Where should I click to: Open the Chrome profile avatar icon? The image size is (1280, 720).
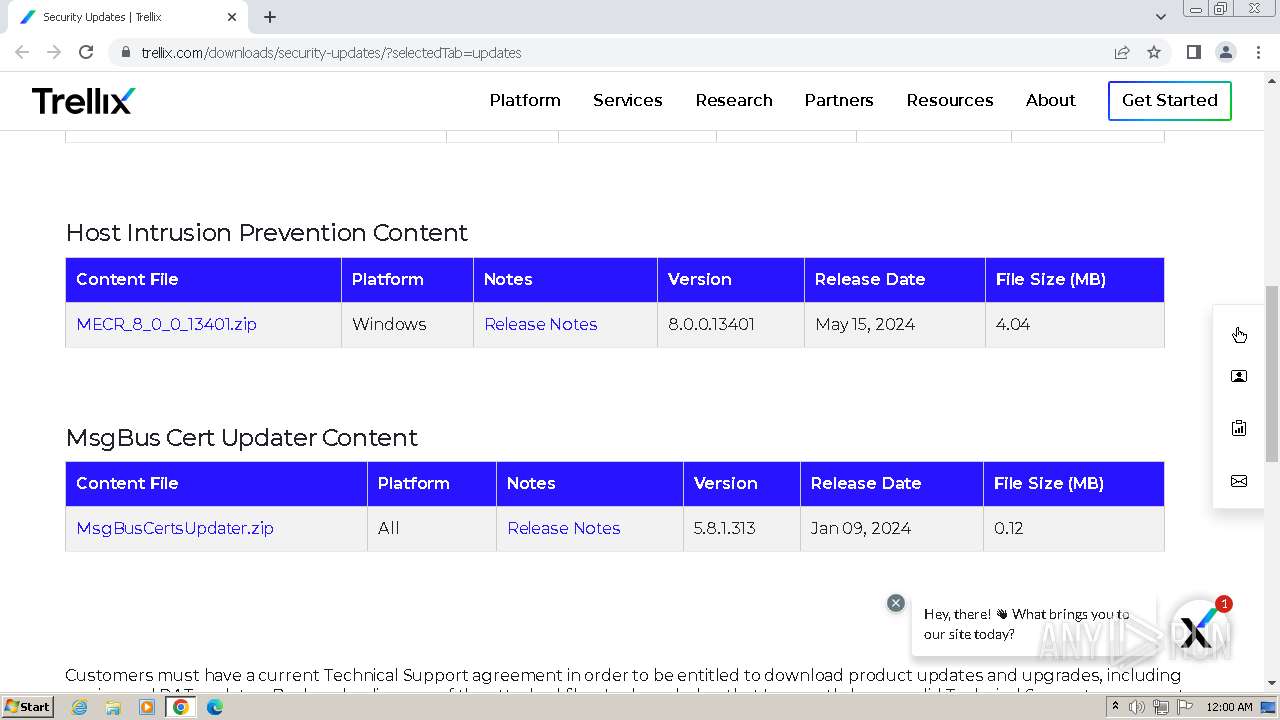click(x=1225, y=52)
